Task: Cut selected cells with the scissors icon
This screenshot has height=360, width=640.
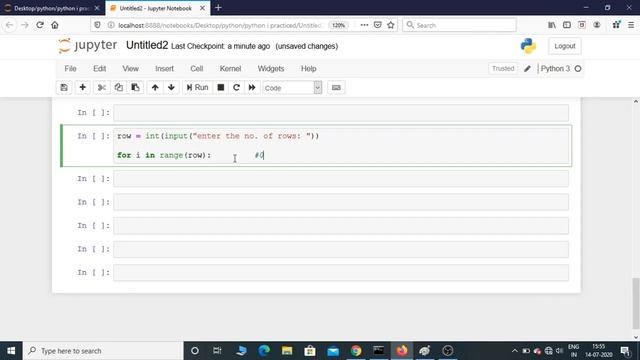Action: coord(102,87)
